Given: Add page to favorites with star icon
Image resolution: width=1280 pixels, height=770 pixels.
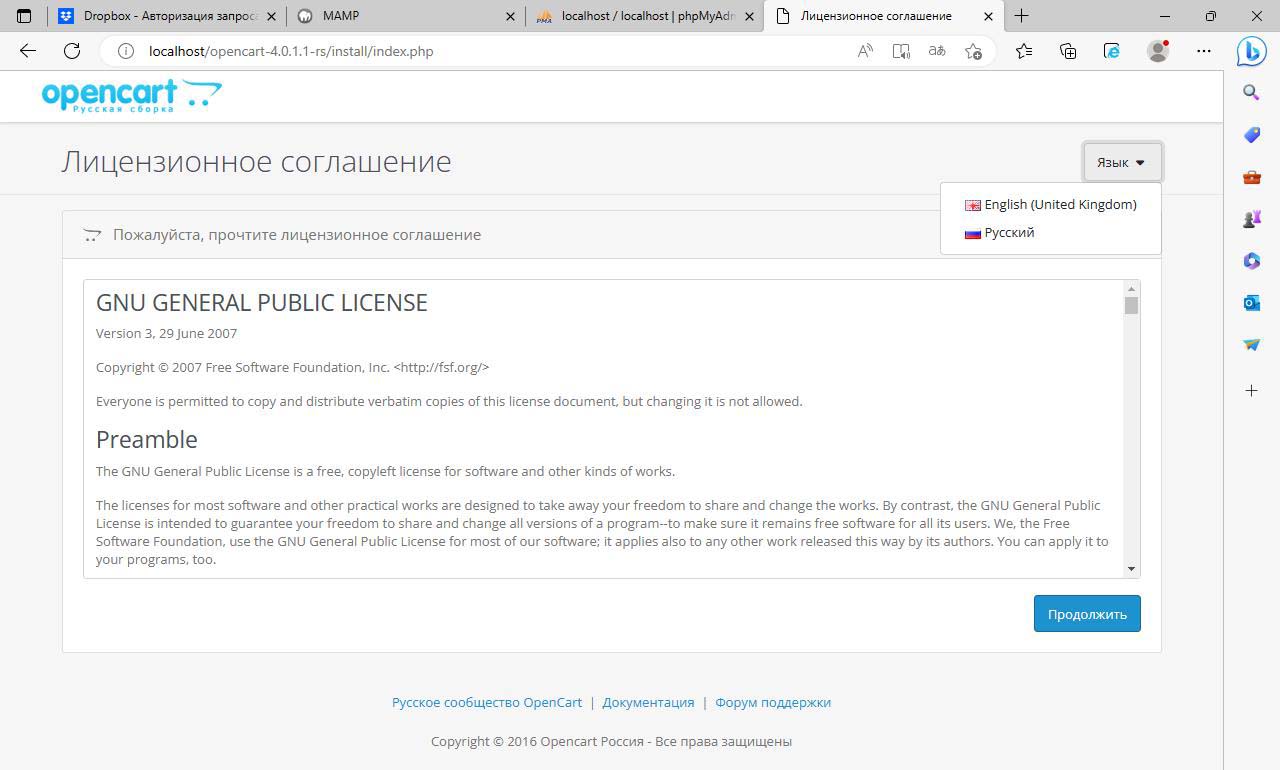Looking at the screenshot, I should pyautogui.click(x=973, y=51).
